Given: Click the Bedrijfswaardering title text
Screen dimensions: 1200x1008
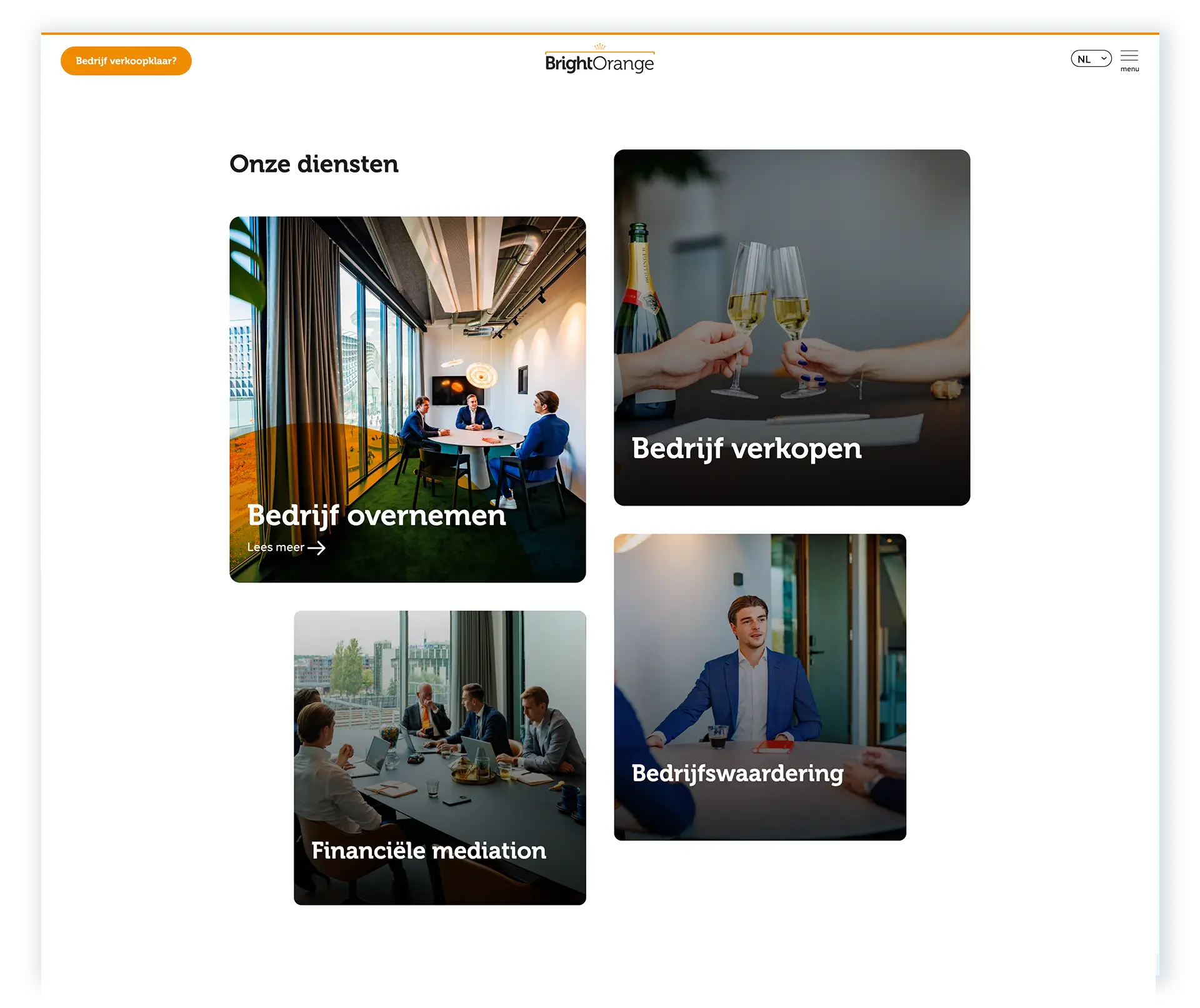Looking at the screenshot, I should click(x=737, y=774).
